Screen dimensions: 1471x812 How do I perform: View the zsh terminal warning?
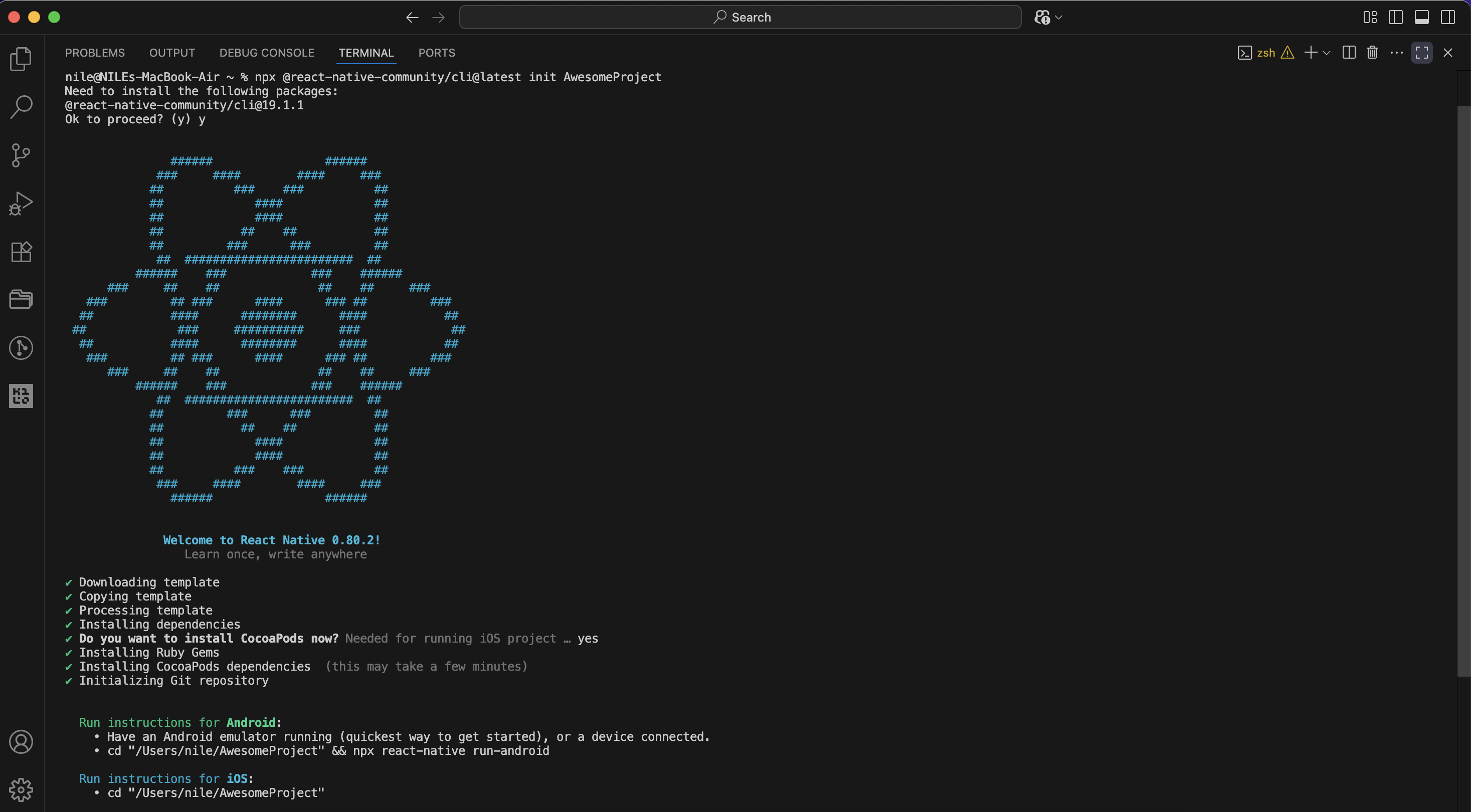click(1288, 52)
